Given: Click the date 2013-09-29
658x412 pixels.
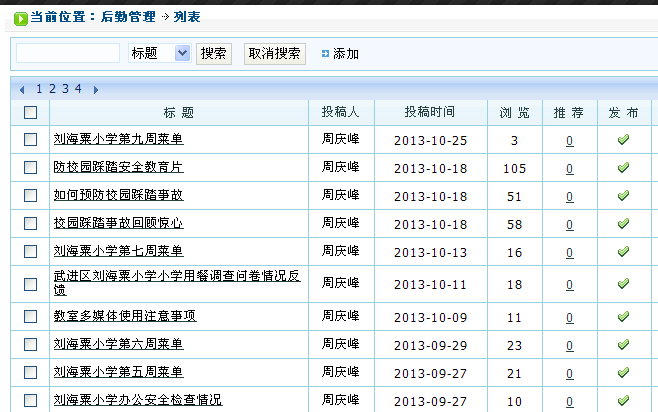Looking at the screenshot, I should [x=430, y=346].
